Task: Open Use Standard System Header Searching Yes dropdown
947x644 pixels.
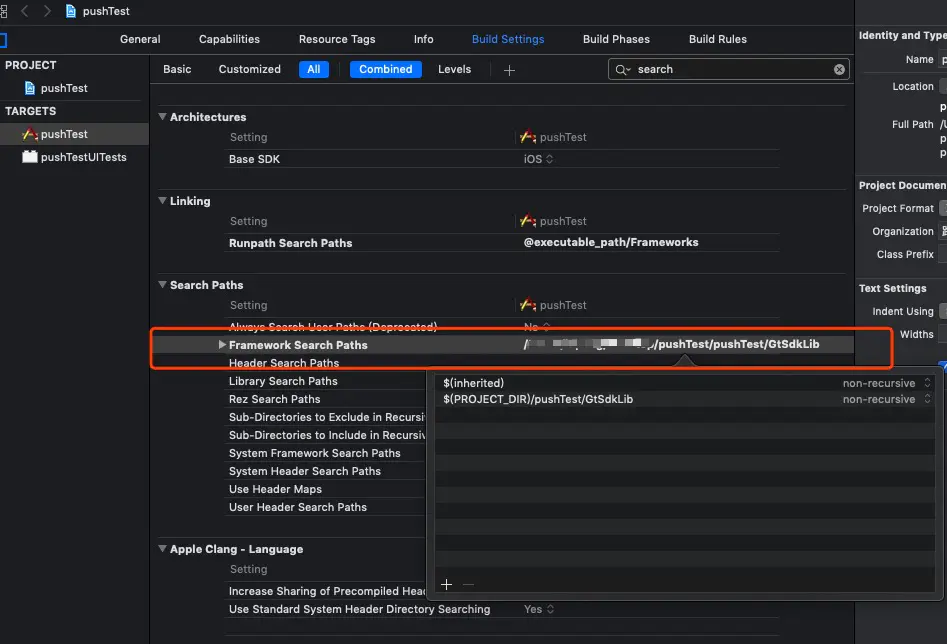Action: [539, 609]
